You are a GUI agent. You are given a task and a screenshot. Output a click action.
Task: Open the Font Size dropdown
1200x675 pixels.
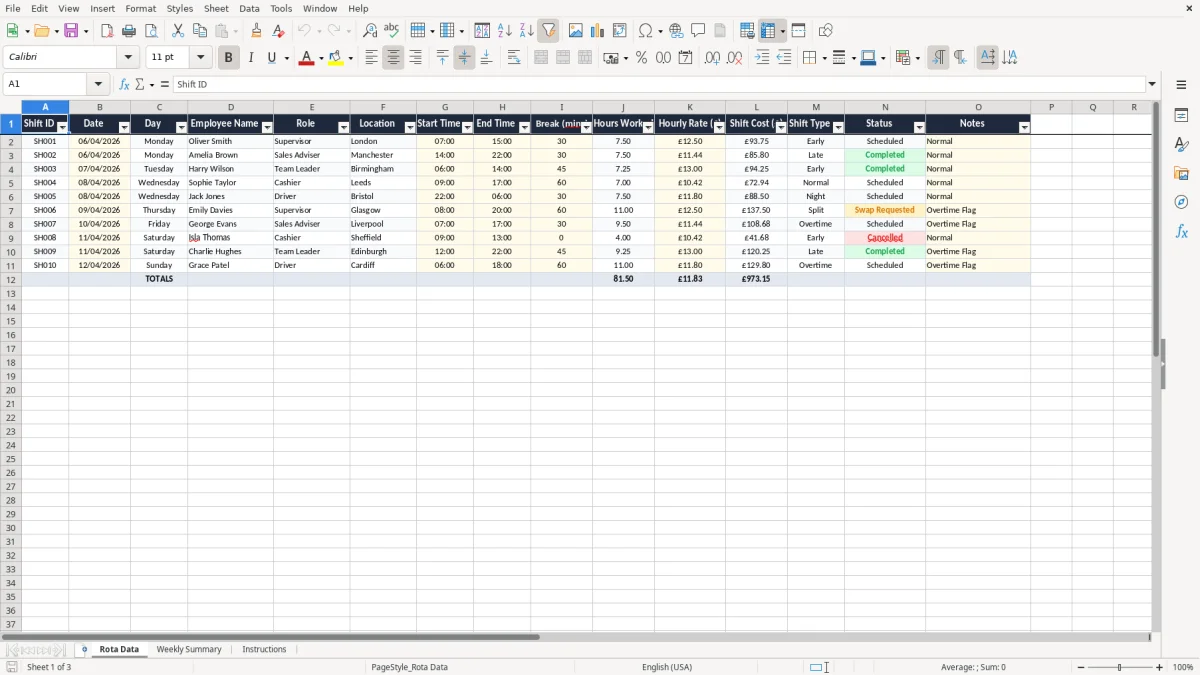(201, 58)
